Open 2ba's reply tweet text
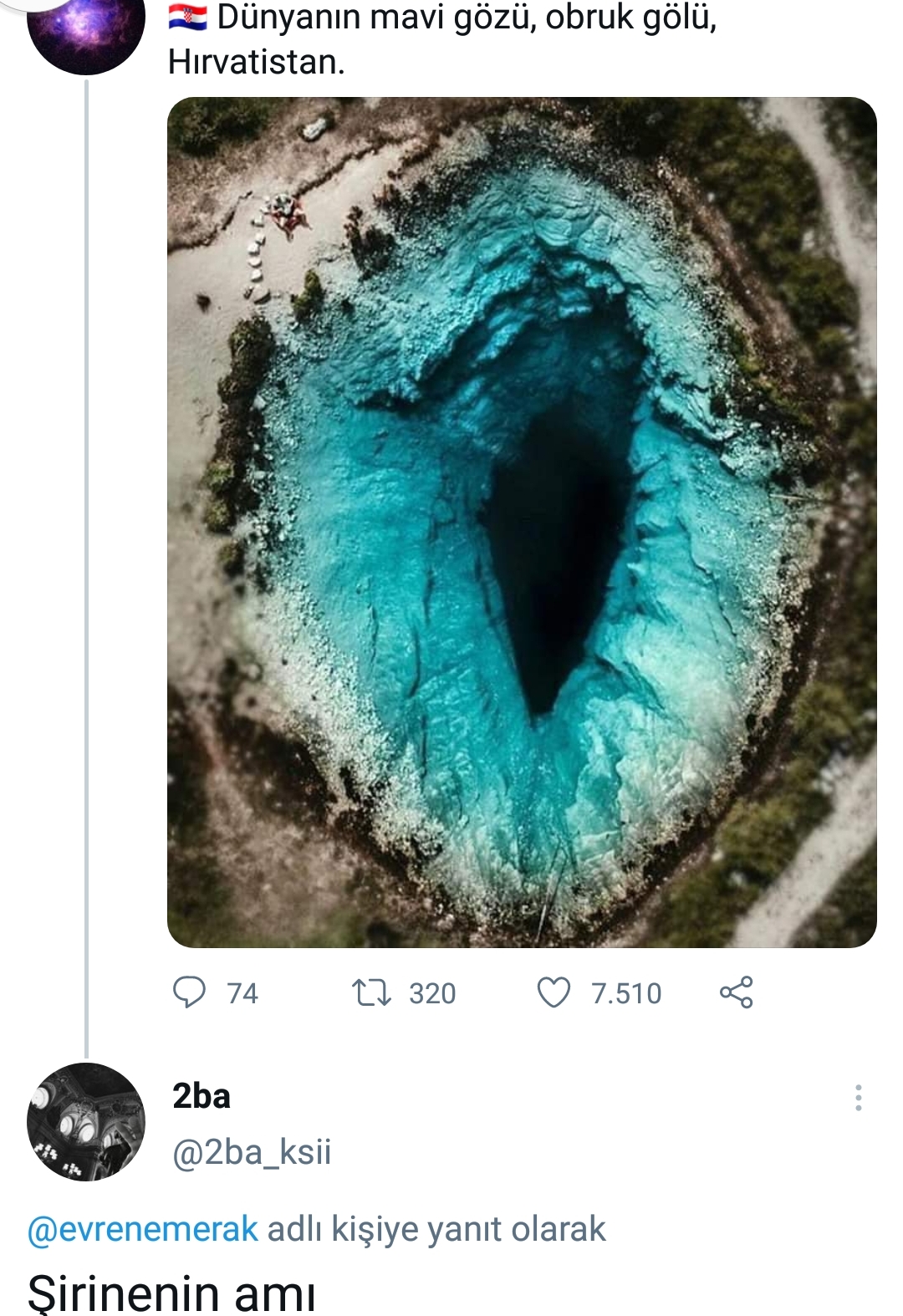Image resolution: width=903 pixels, height=1316 pixels. point(171,1293)
